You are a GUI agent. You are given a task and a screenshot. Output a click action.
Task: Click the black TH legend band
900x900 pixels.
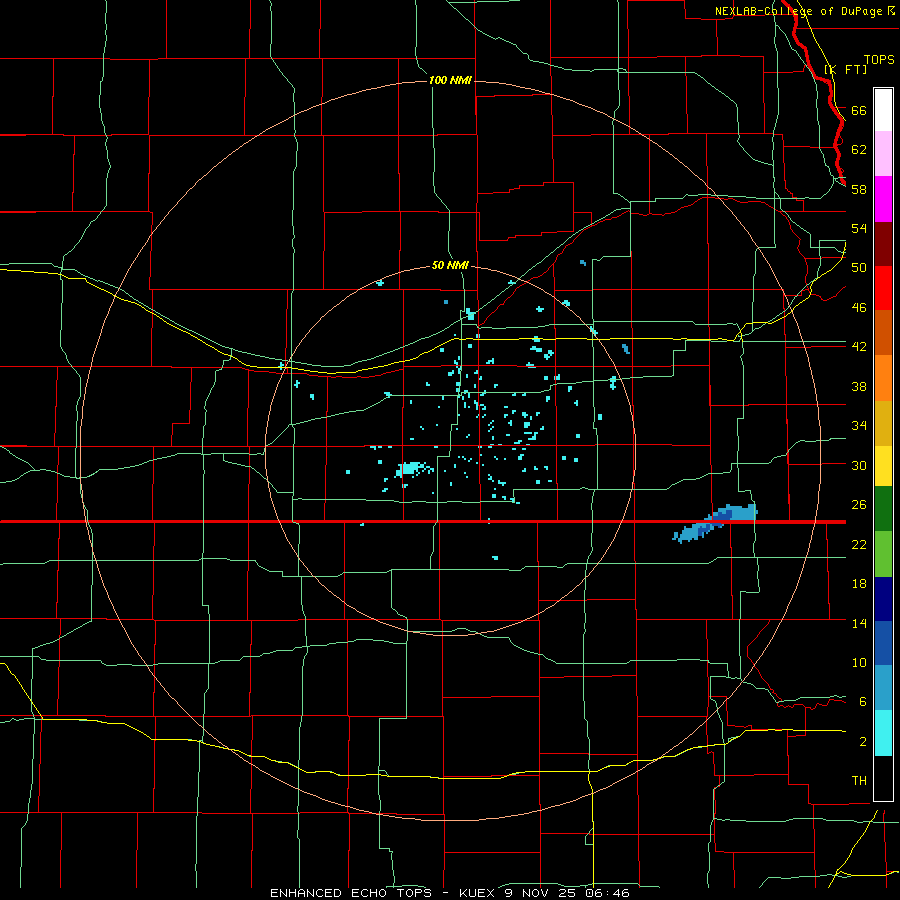pos(883,777)
